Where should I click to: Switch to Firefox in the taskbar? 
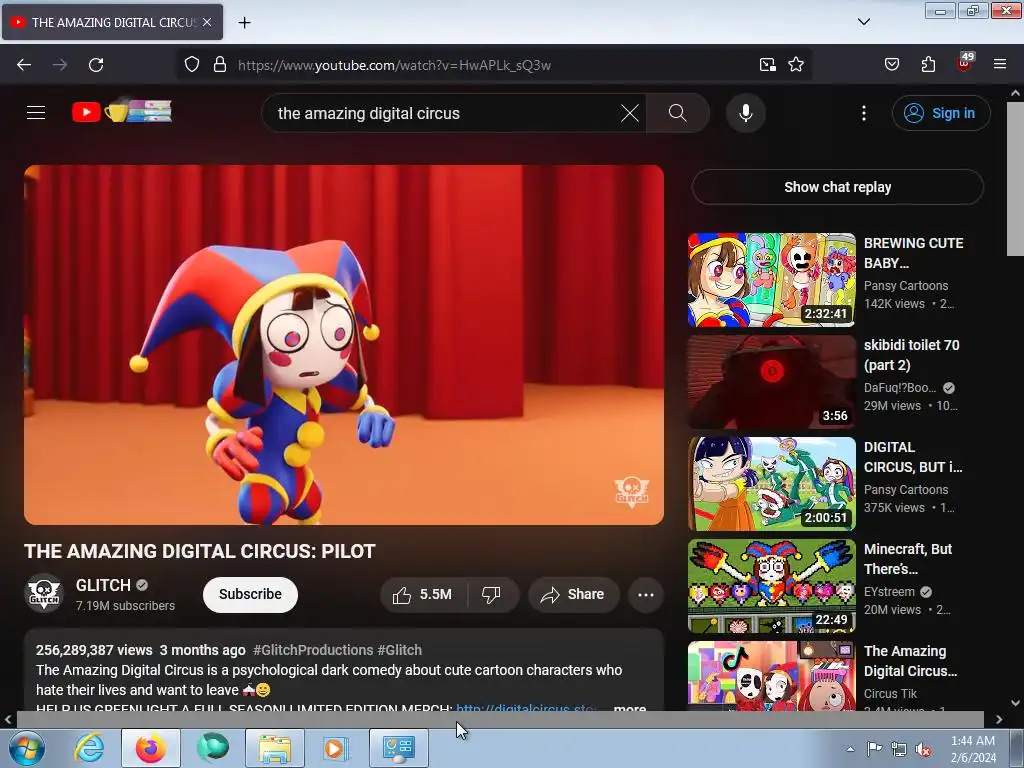[151, 748]
